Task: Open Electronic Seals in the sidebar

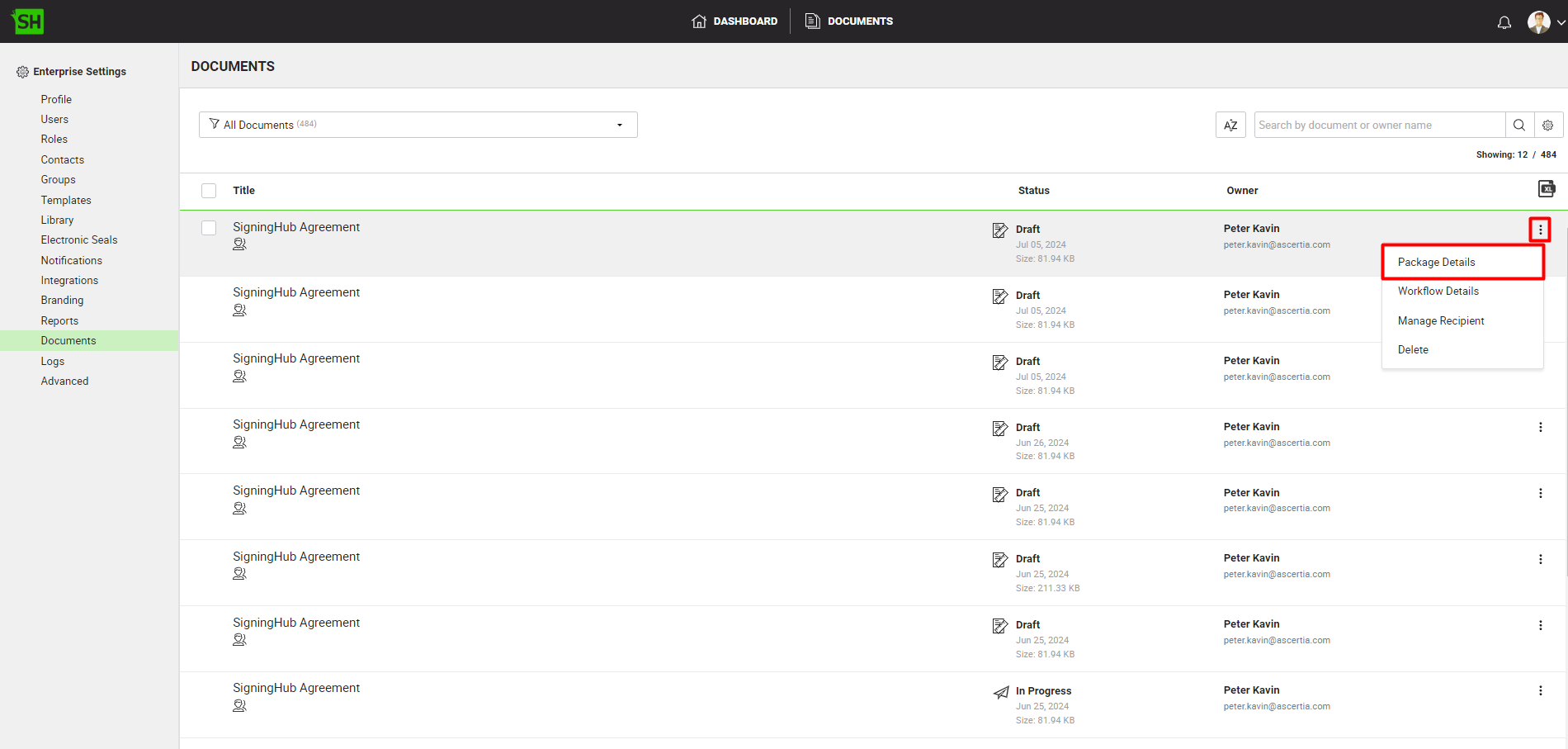Action: pyautogui.click(x=79, y=240)
